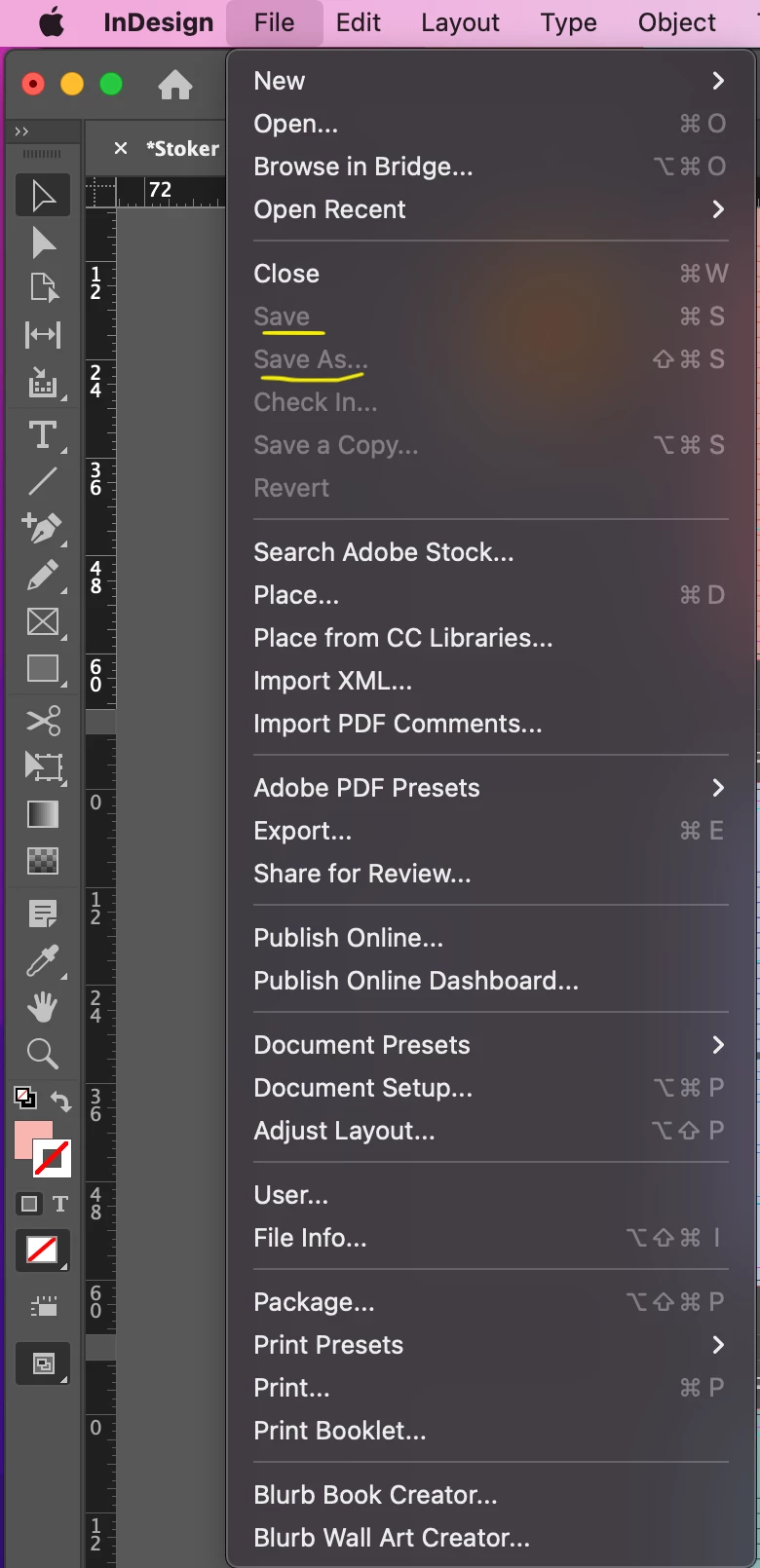Choose File Info...
760x1568 pixels.
491,1238
